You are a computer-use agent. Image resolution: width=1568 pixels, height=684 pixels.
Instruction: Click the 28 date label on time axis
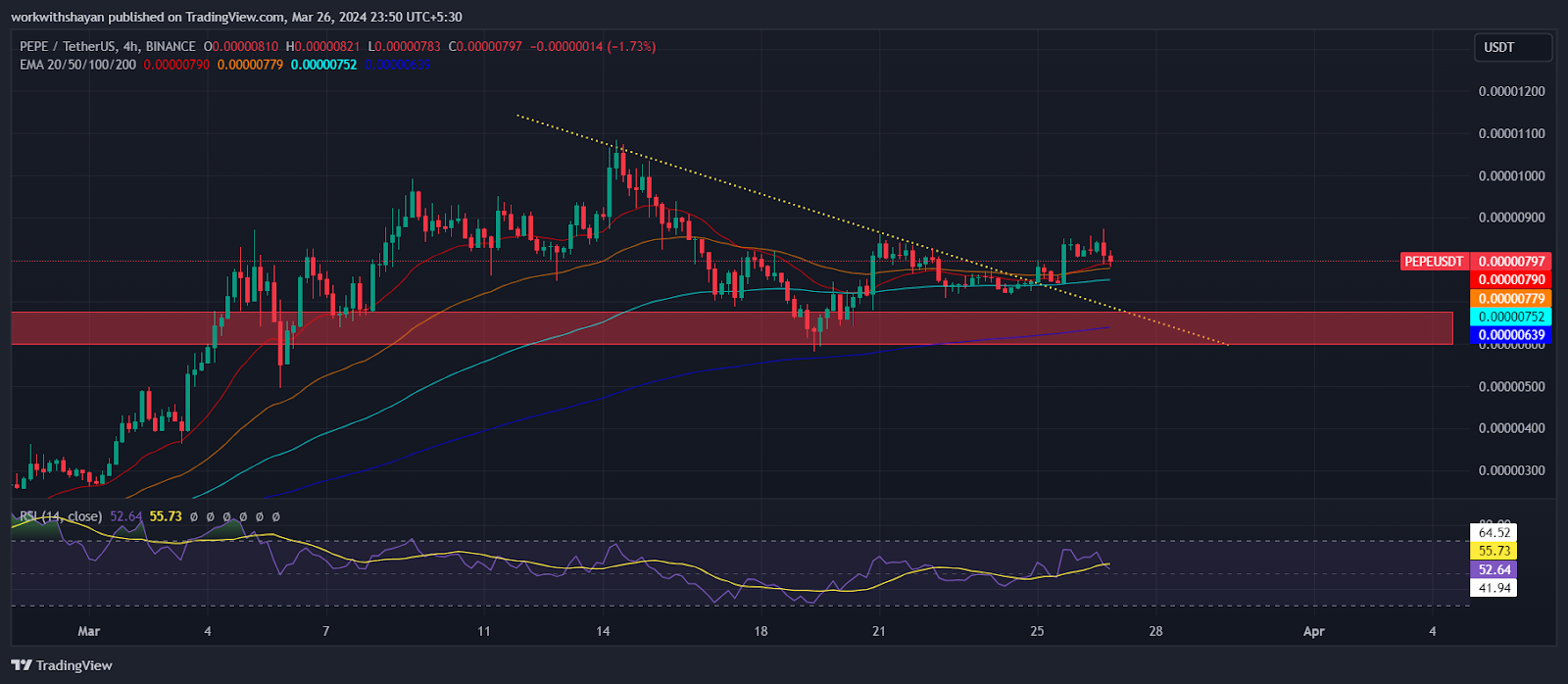coord(1156,631)
